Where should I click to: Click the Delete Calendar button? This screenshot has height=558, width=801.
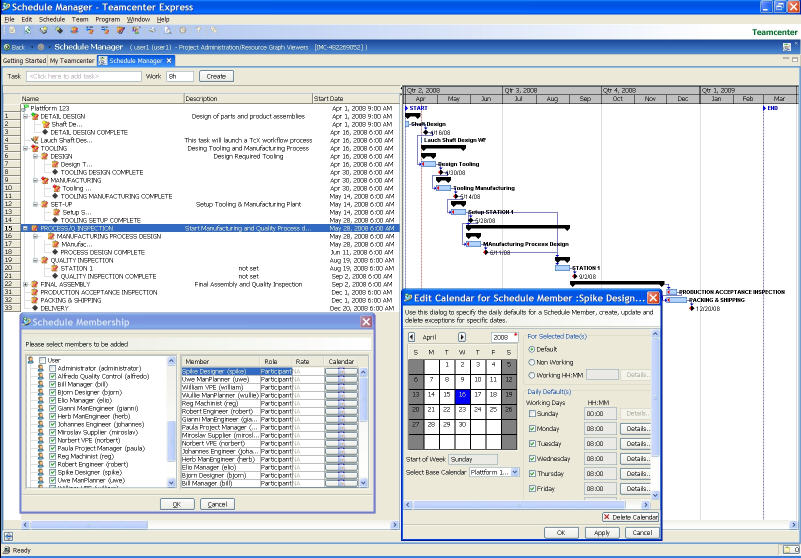(x=630, y=518)
